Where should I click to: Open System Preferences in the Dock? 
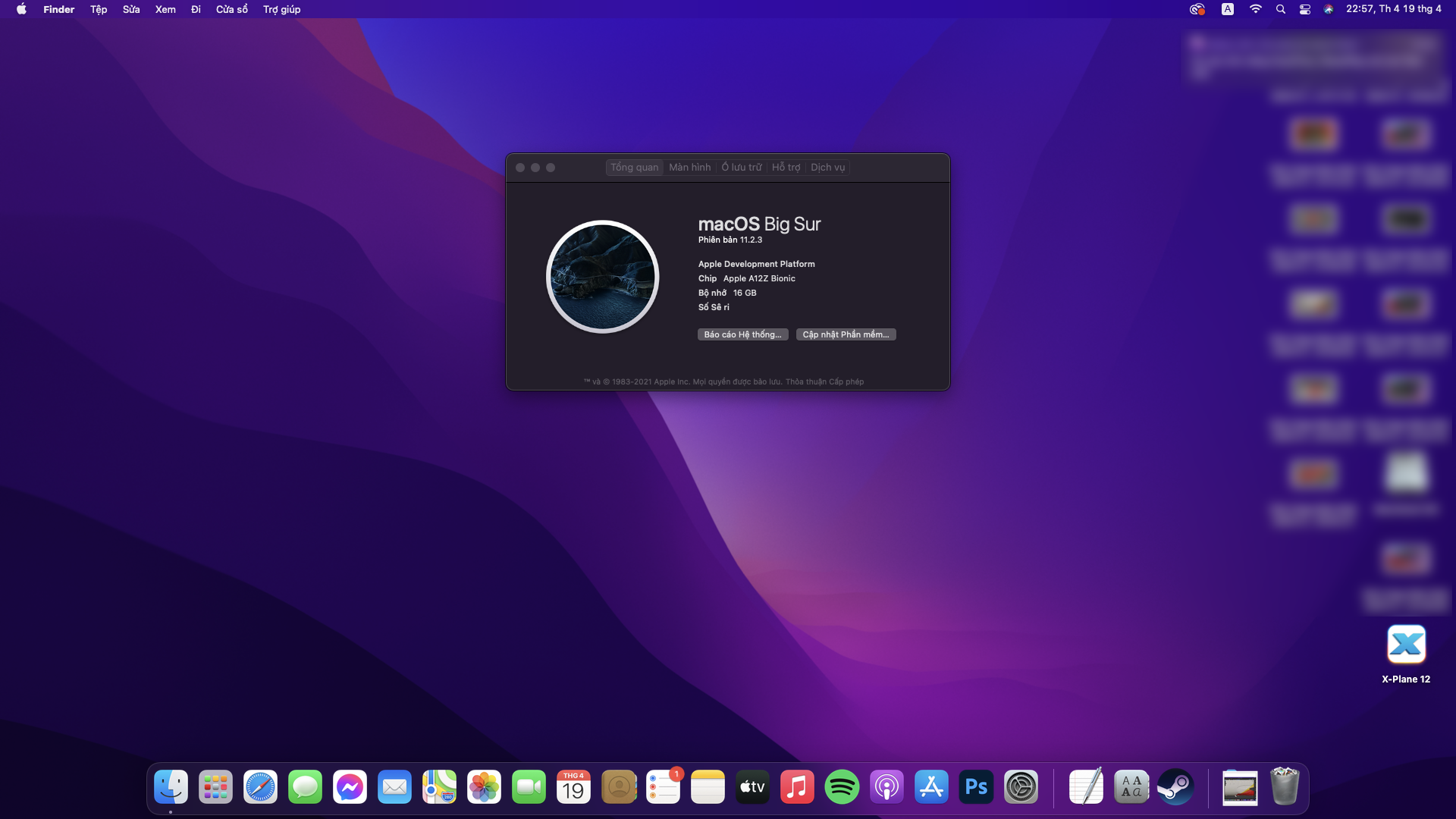point(1021,787)
